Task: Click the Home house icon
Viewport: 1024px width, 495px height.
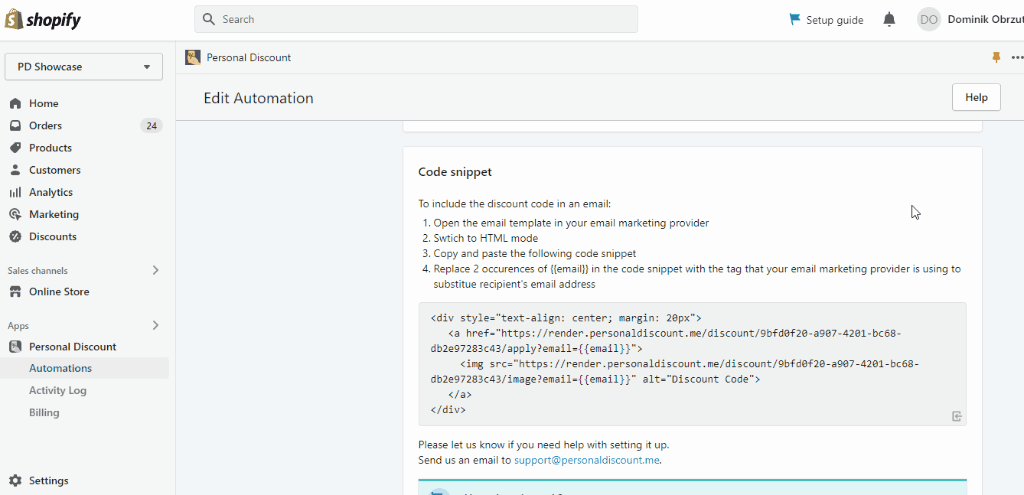Action: coord(16,103)
